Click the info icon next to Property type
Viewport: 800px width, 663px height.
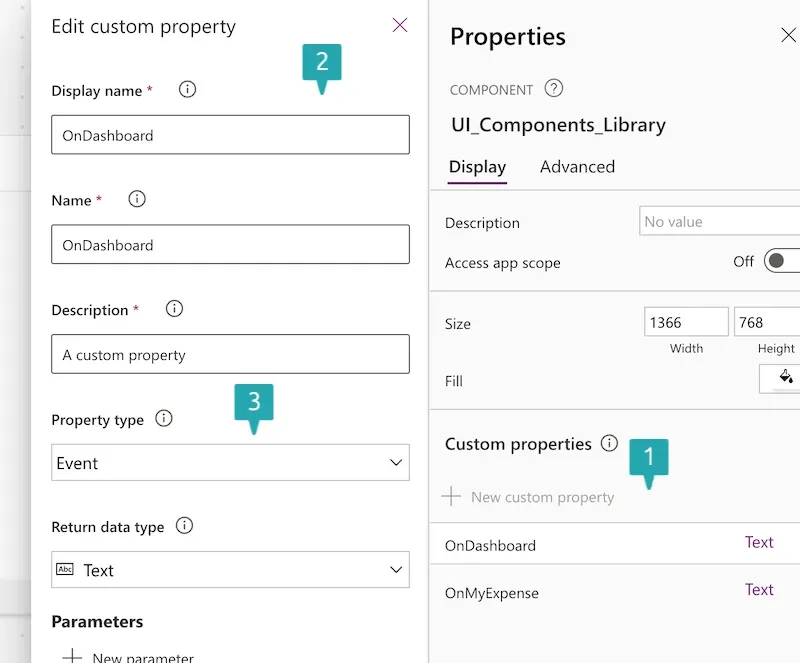click(164, 419)
